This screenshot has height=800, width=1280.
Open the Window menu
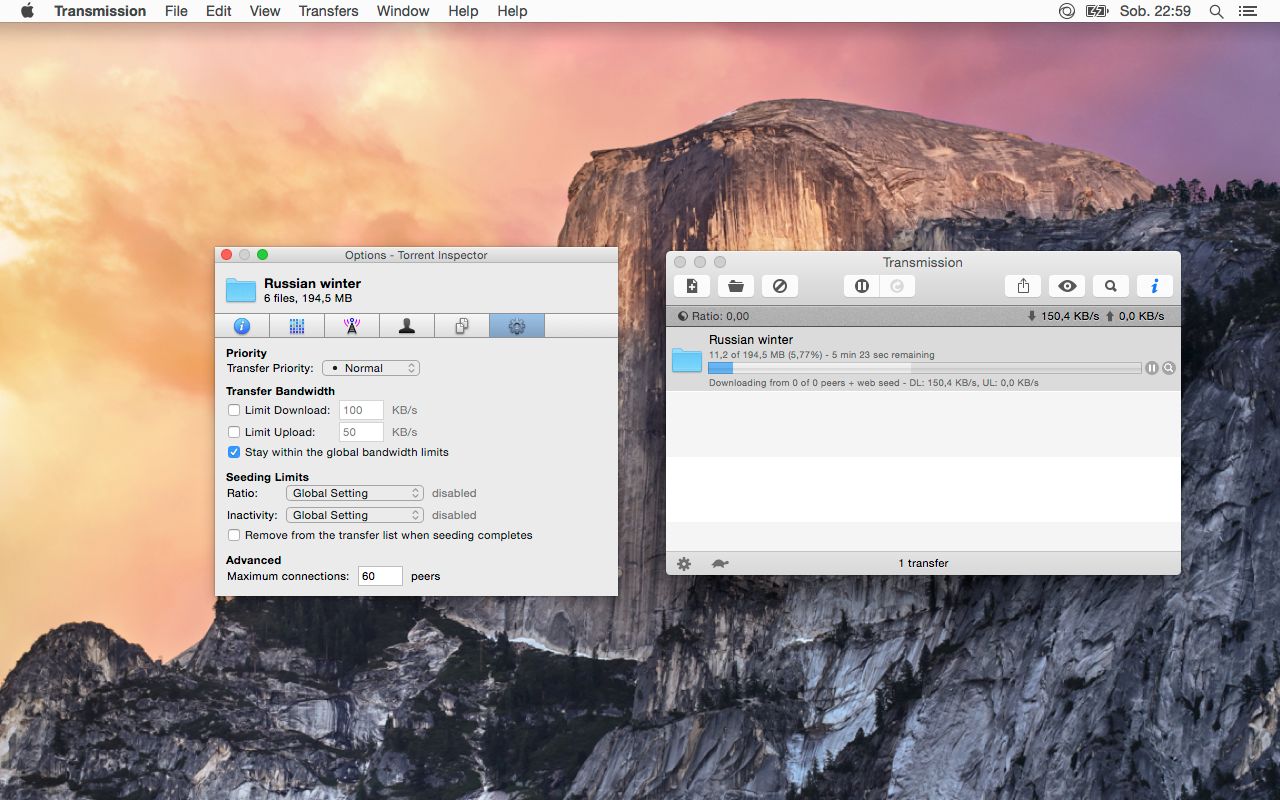pos(403,11)
